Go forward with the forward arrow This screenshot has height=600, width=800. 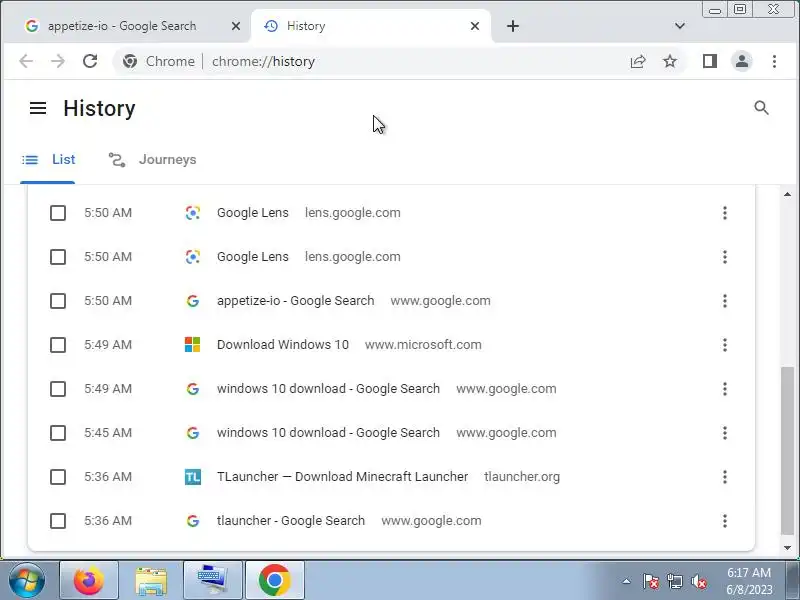pyautogui.click(x=58, y=61)
